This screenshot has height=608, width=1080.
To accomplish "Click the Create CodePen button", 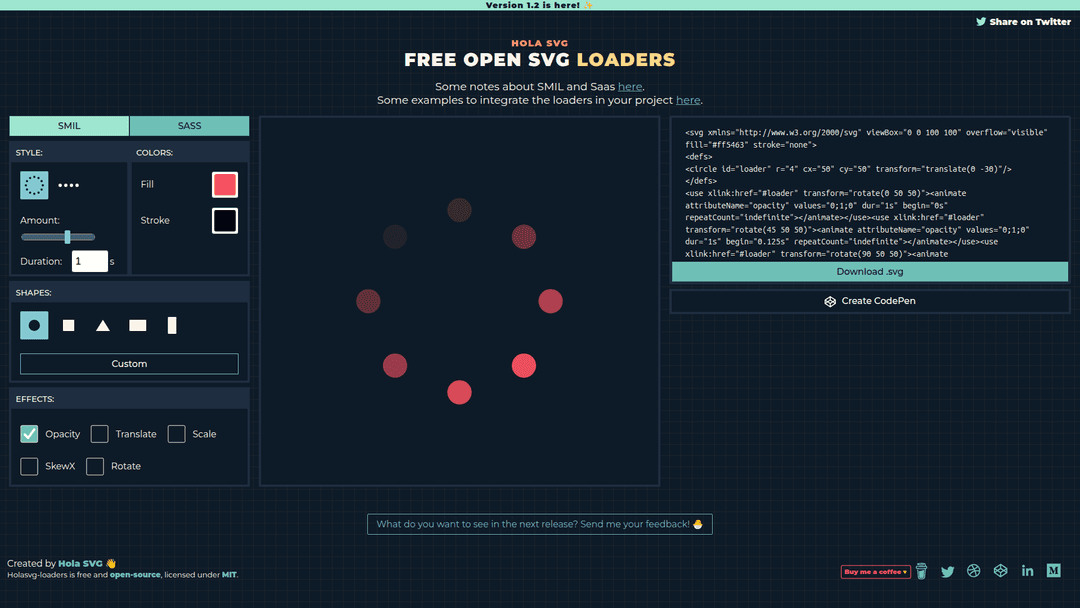I will (x=869, y=301).
